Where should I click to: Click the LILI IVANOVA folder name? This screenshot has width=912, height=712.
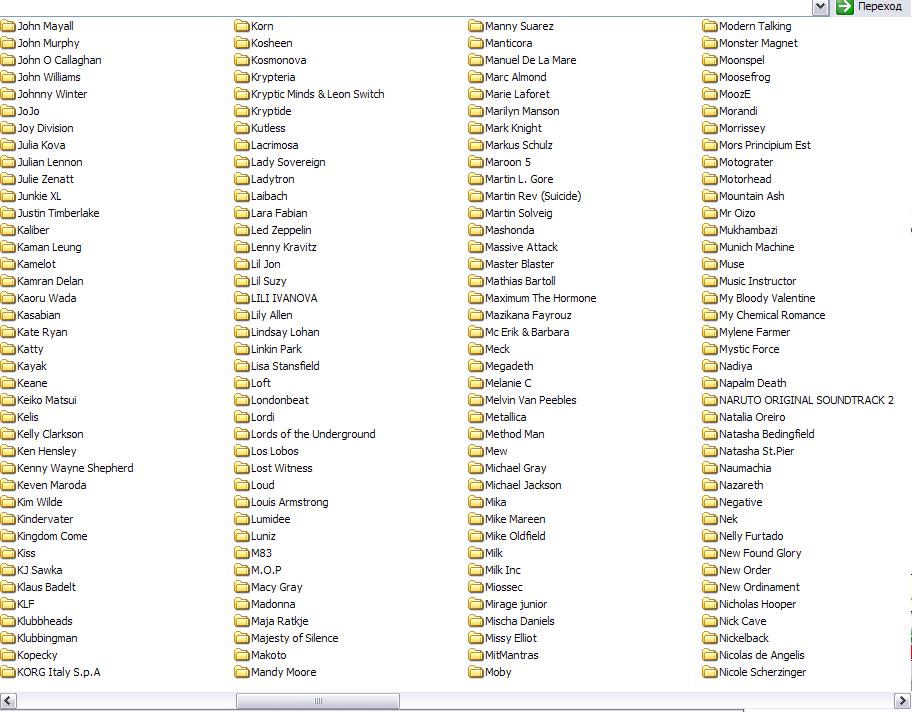pos(284,298)
